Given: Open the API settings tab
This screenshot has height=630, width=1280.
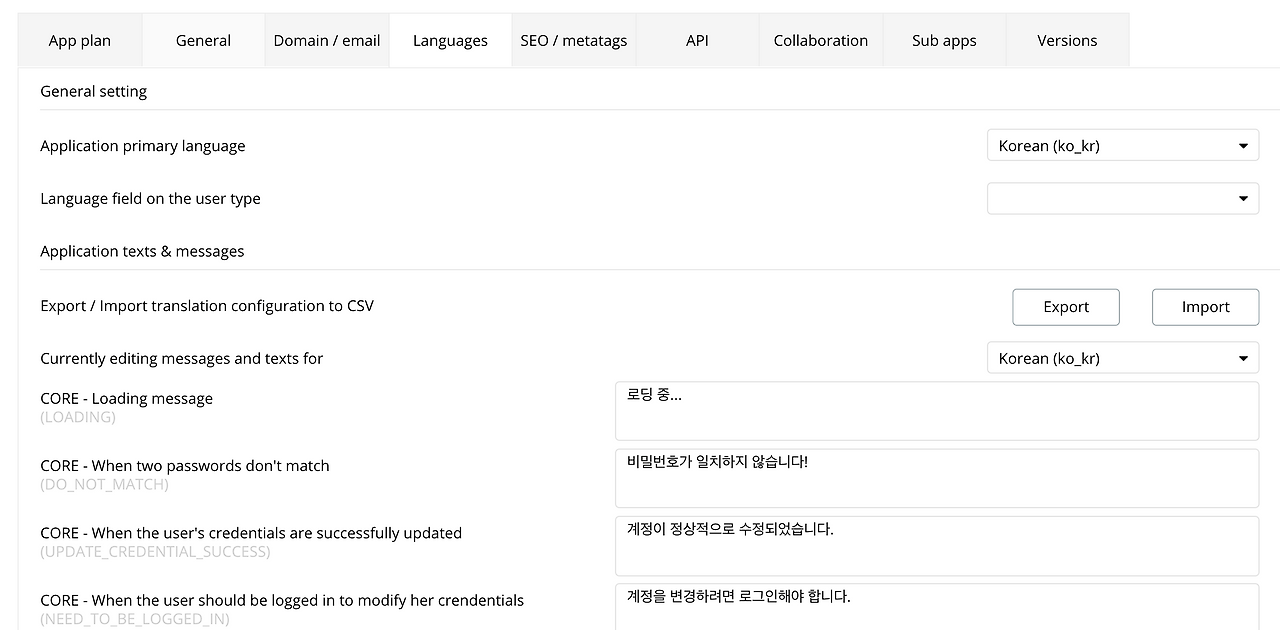Looking at the screenshot, I should click(697, 40).
